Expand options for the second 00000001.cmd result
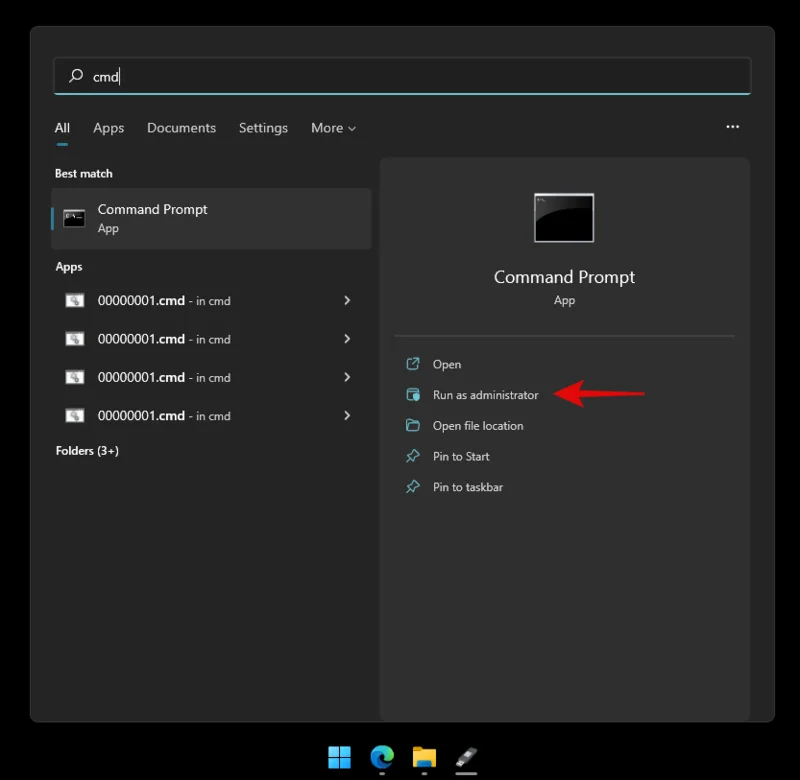The width and height of the screenshot is (800, 780). pos(347,339)
